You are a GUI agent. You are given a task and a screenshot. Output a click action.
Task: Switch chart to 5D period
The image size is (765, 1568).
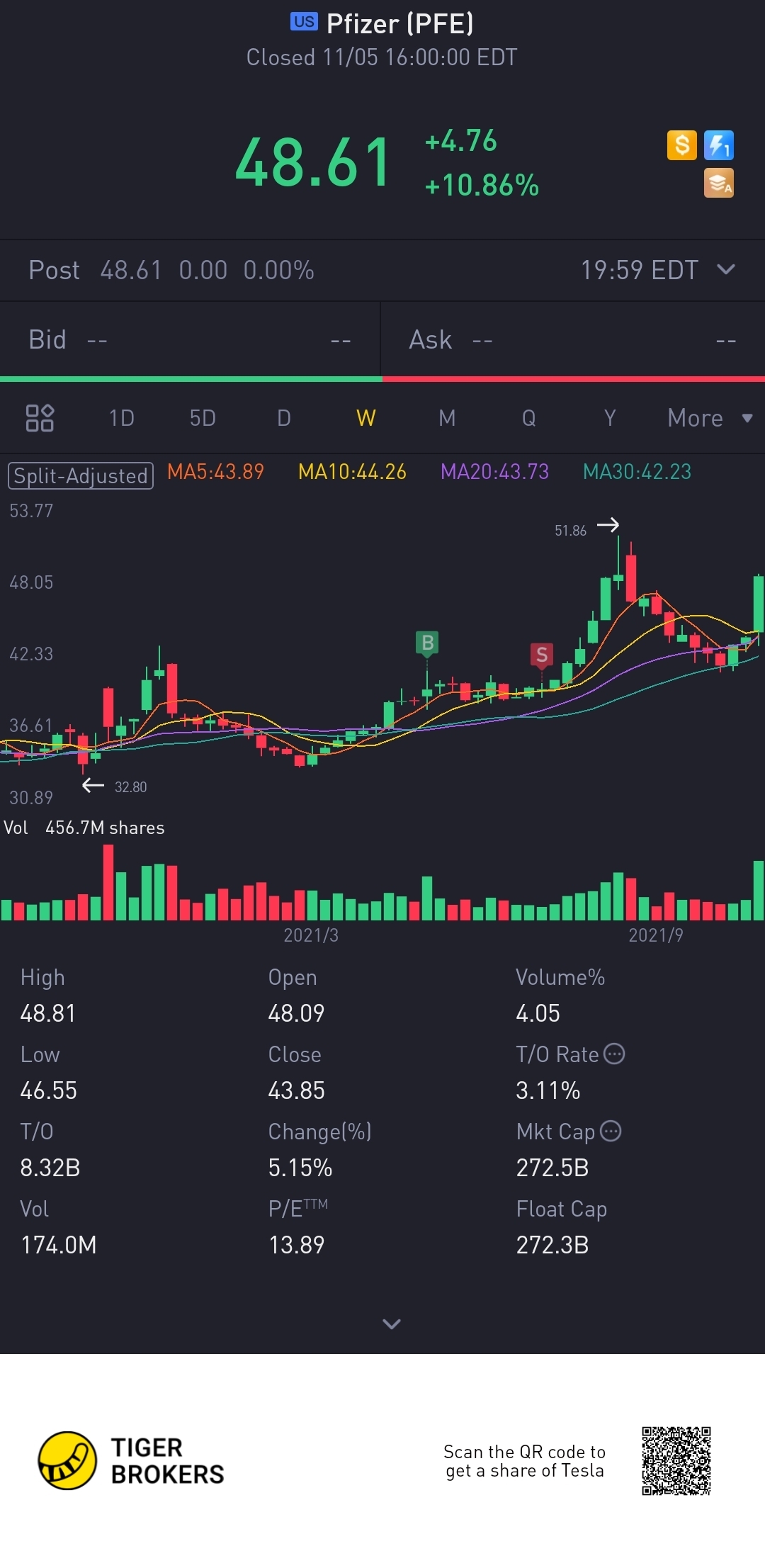203,418
